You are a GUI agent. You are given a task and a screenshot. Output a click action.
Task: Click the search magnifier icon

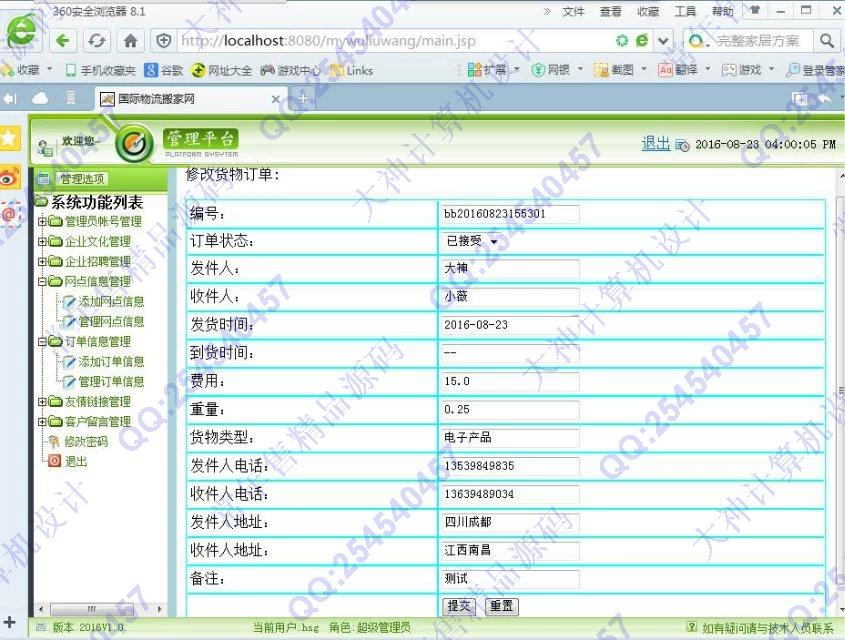(827, 40)
